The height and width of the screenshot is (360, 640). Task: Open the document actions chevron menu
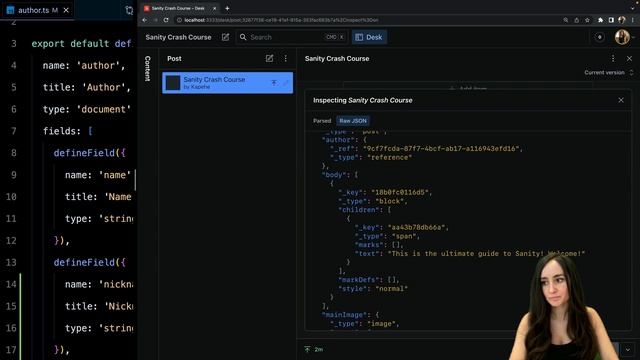tap(628, 349)
